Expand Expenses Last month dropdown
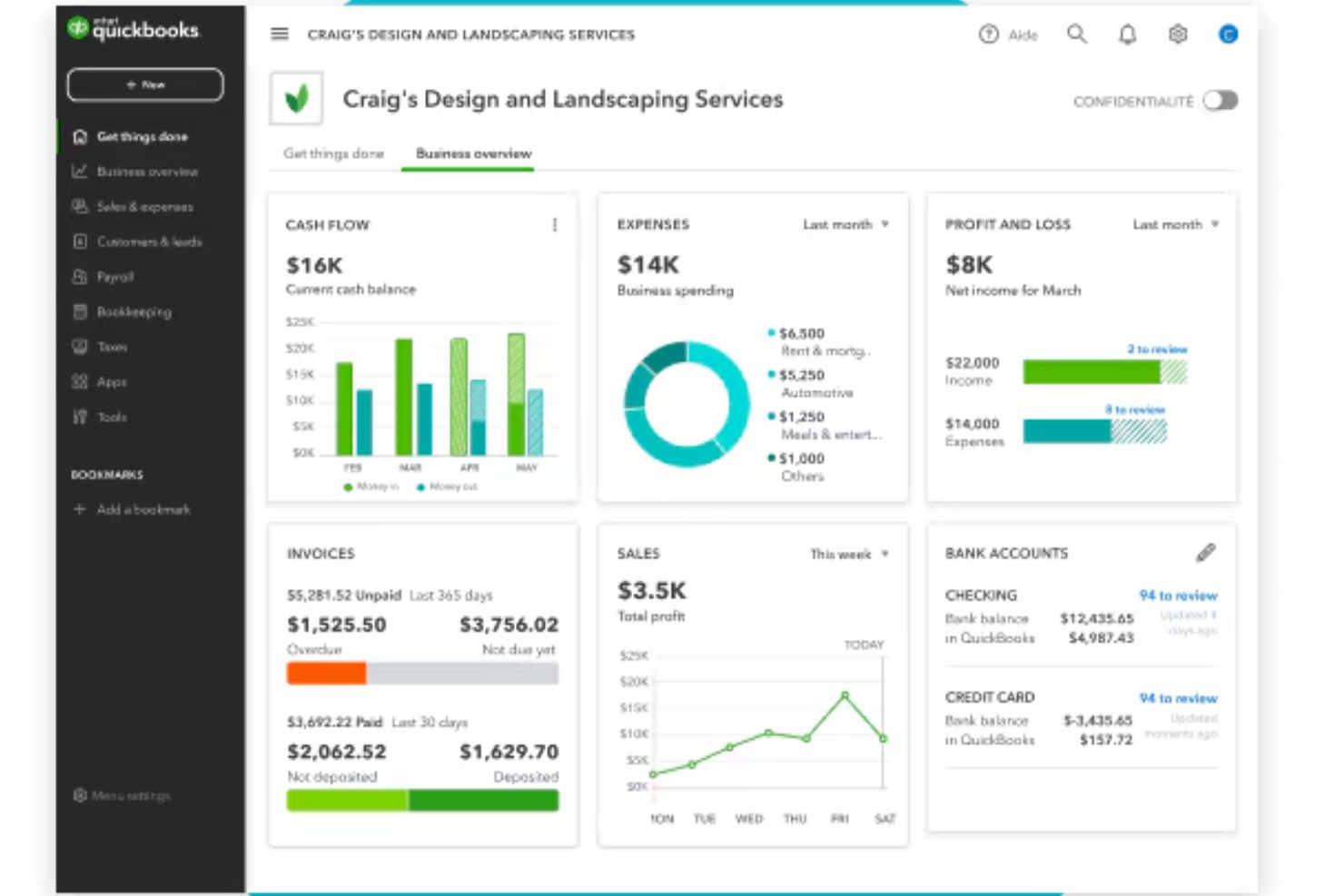Image resolution: width=1344 pixels, height=896 pixels. point(846,224)
